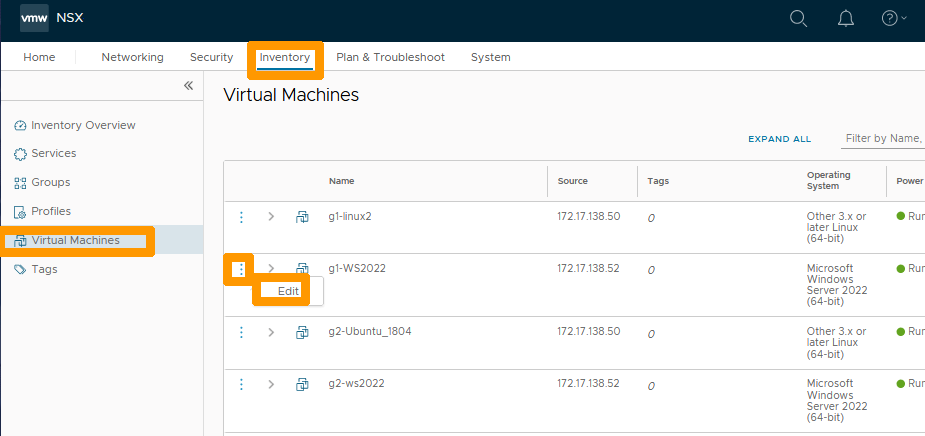This screenshot has height=436, width=925.
Task: Open Tags in the sidebar
Action: pos(44,269)
